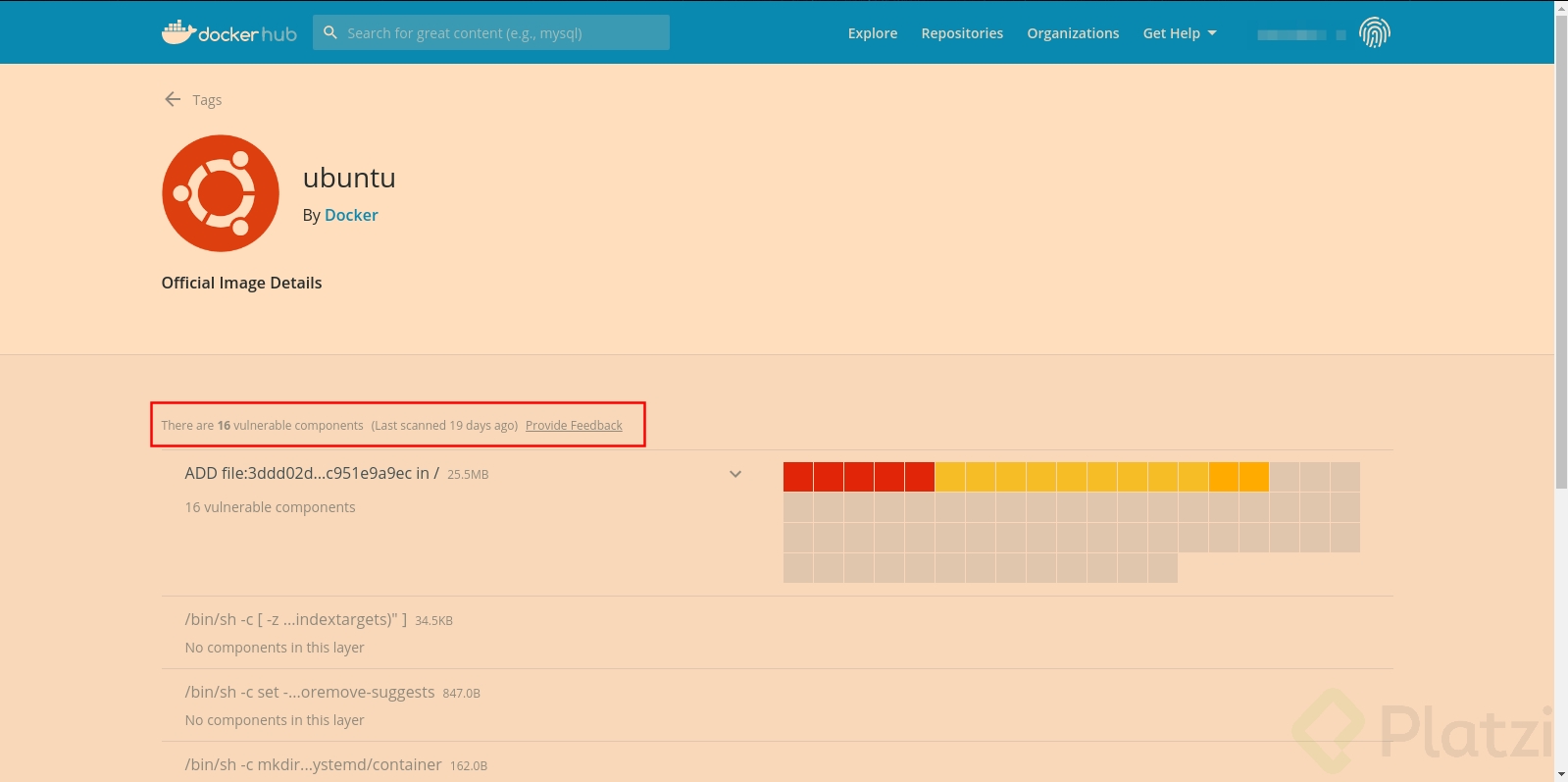
Task: Click the Docker Hub whale logo
Action: (x=229, y=32)
